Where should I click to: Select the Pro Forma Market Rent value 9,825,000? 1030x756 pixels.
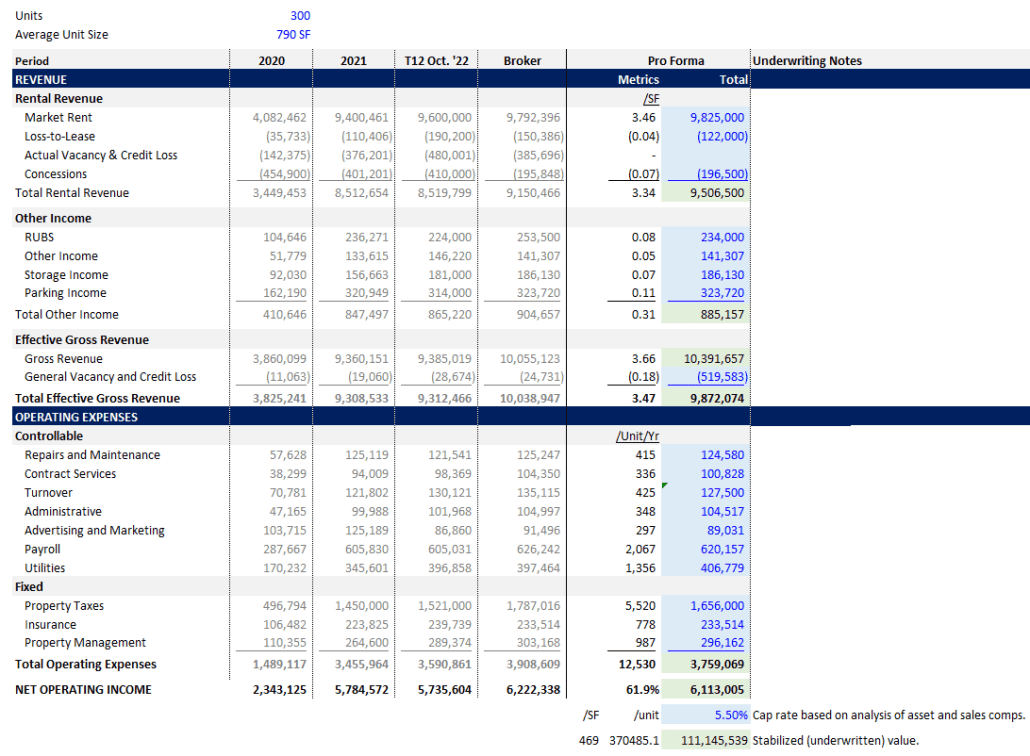[x=717, y=117]
